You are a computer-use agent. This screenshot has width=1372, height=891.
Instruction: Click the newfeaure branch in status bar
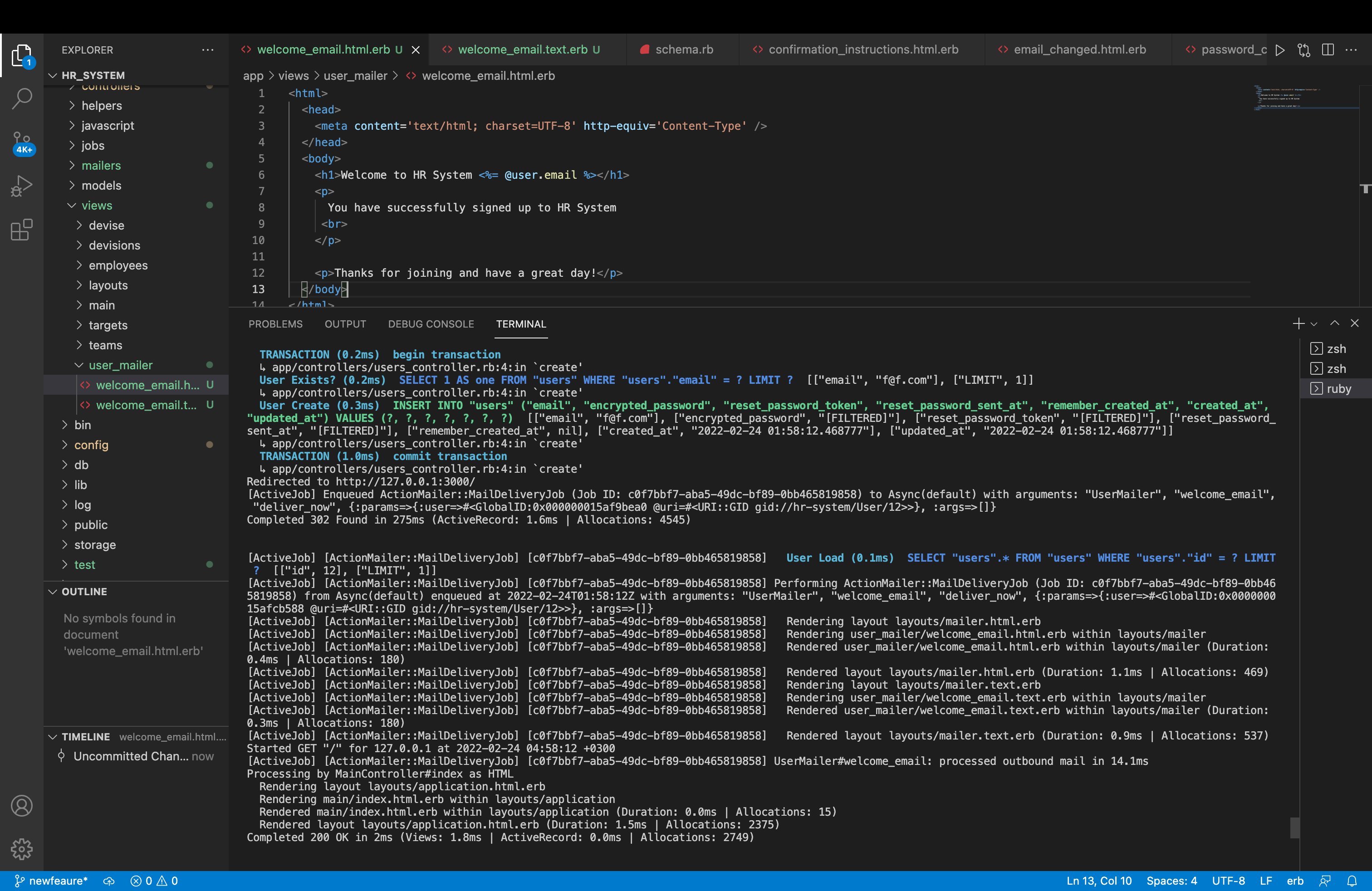52,881
